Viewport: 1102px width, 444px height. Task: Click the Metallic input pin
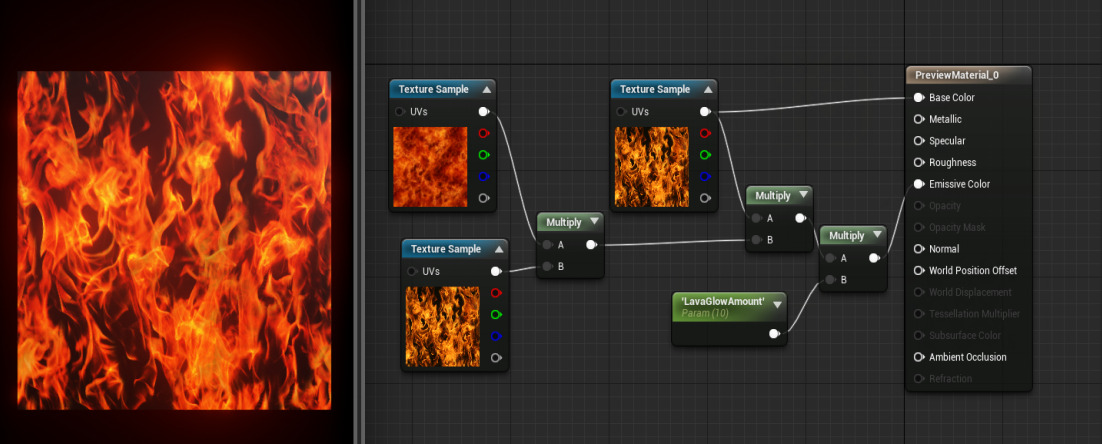[918, 119]
